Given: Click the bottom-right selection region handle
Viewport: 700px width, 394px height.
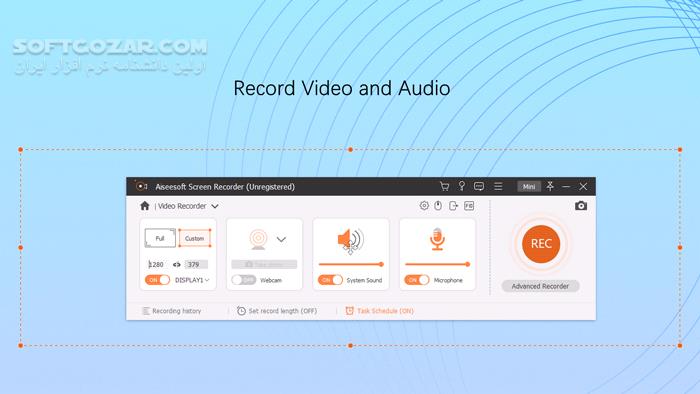Looking at the screenshot, I should (680, 345).
